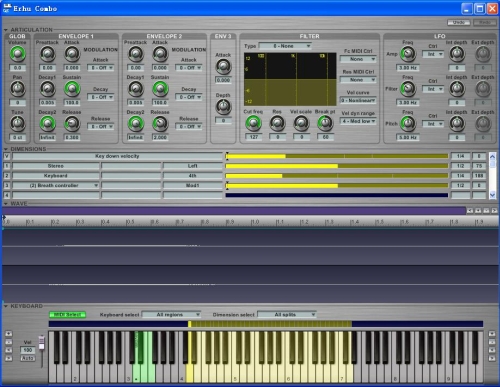Image resolution: width=500 pixels, height=387 pixels.
Task: Click Envelope 2 Decay1 knob
Action: point(136,89)
